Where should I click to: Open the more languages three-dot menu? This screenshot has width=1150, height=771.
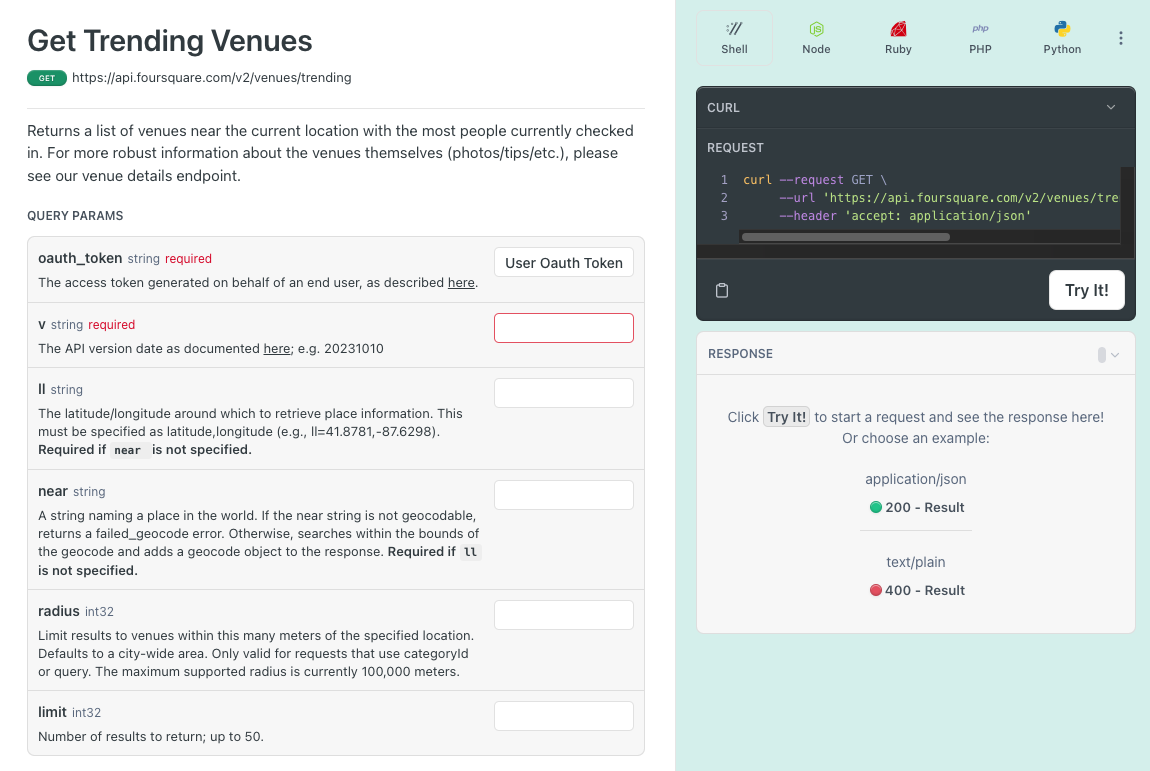[1121, 38]
